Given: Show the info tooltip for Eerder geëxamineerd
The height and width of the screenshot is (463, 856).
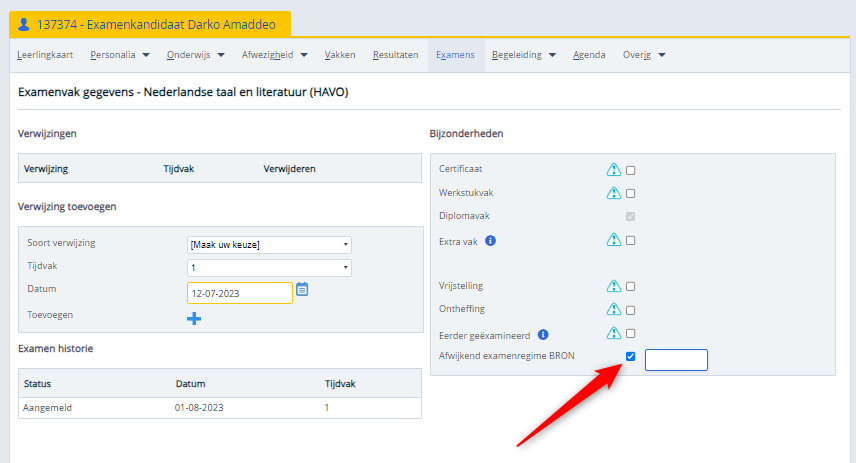Looking at the screenshot, I should 543,335.
